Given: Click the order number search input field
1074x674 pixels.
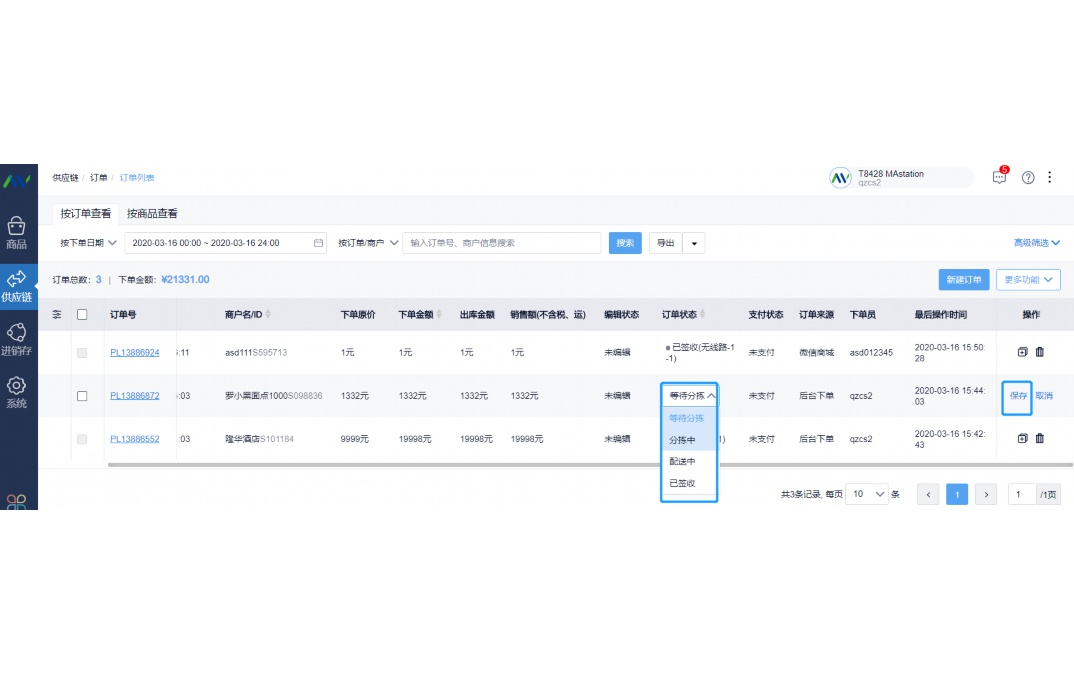Looking at the screenshot, I should coord(500,242).
